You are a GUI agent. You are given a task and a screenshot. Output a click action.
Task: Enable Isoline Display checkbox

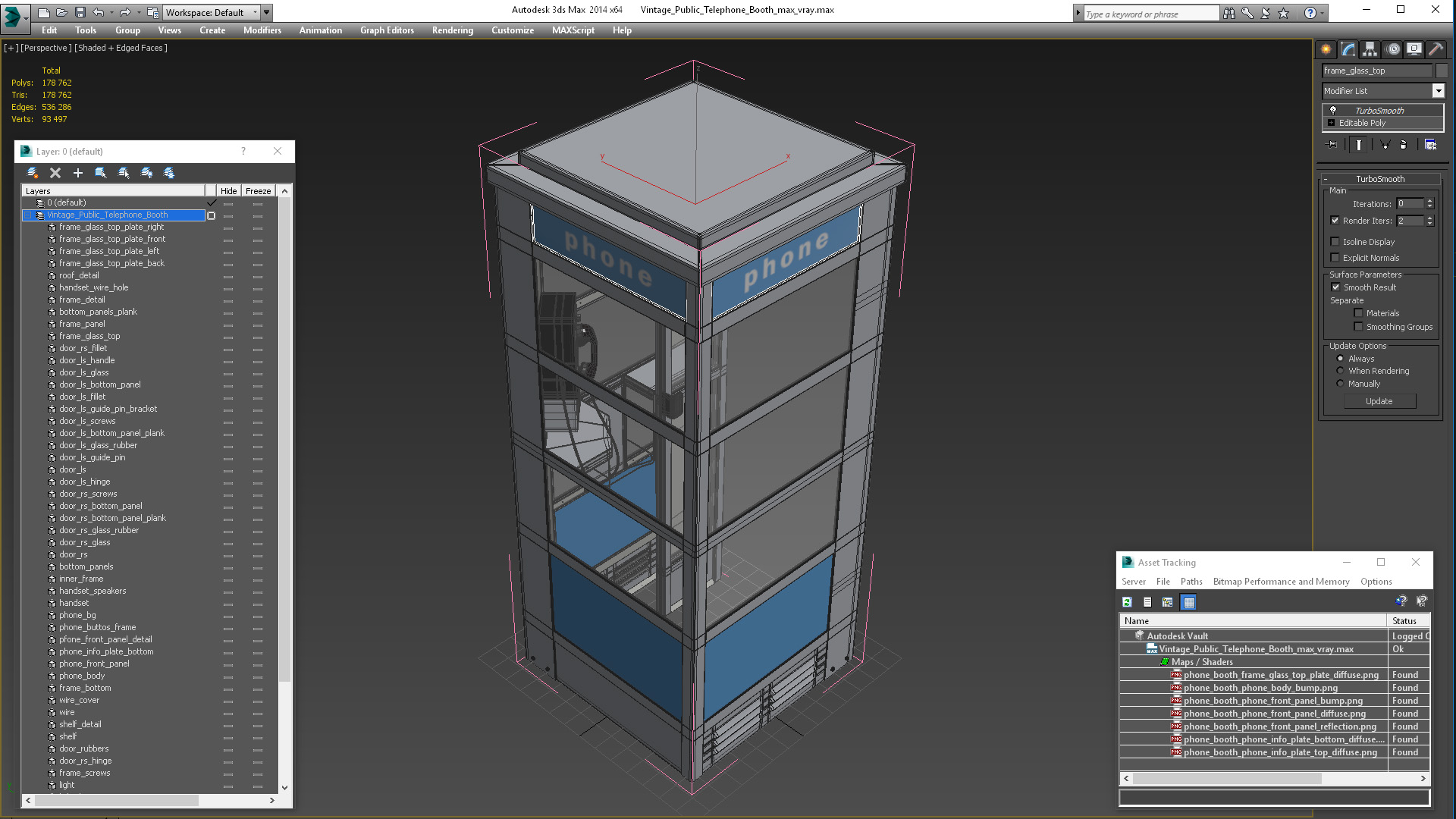tap(1335, 242)
